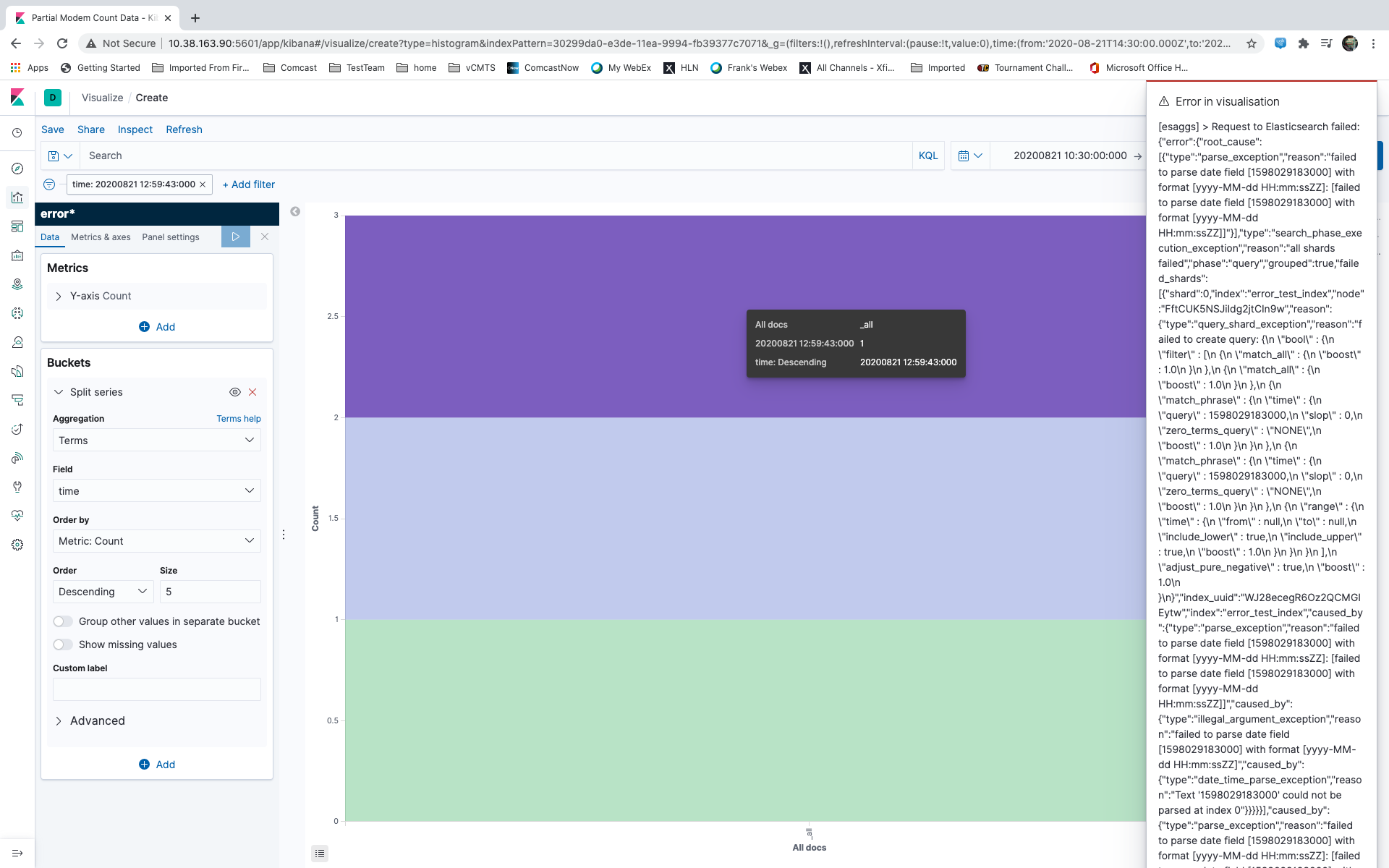Open the Maps app icon in sidebar

pos(17,284)
